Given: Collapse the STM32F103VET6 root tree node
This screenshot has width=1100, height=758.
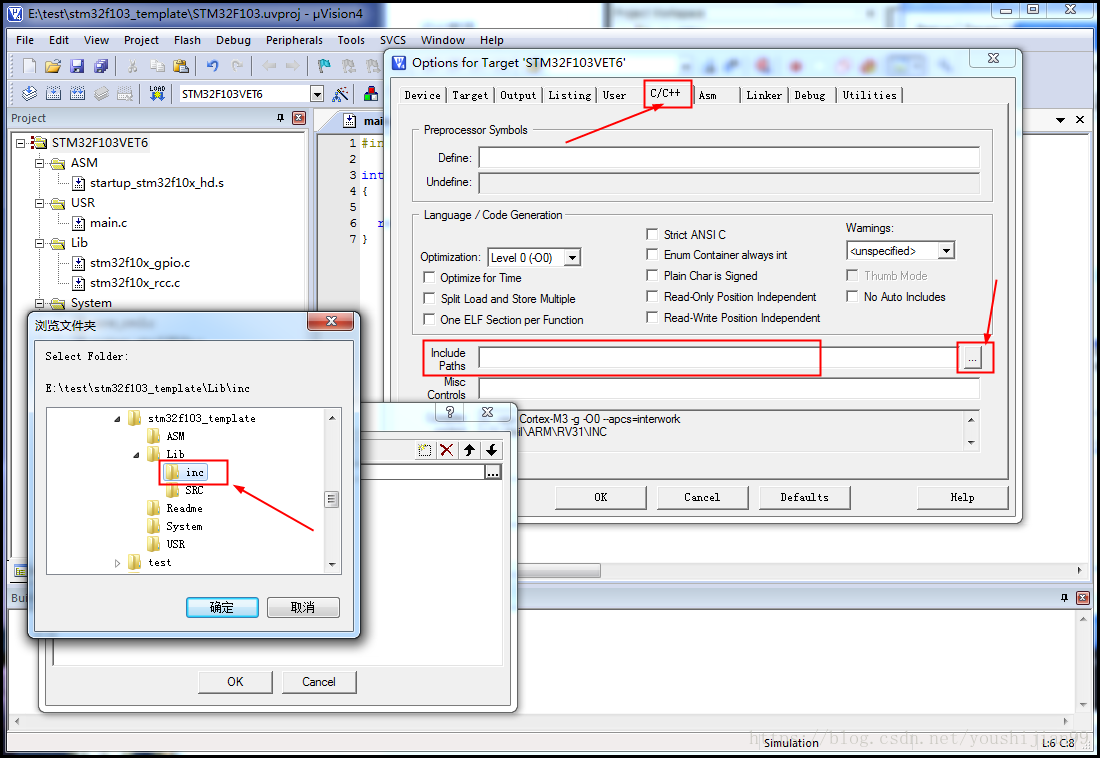Looking at the screenshot, I should [x=20, y=143].
